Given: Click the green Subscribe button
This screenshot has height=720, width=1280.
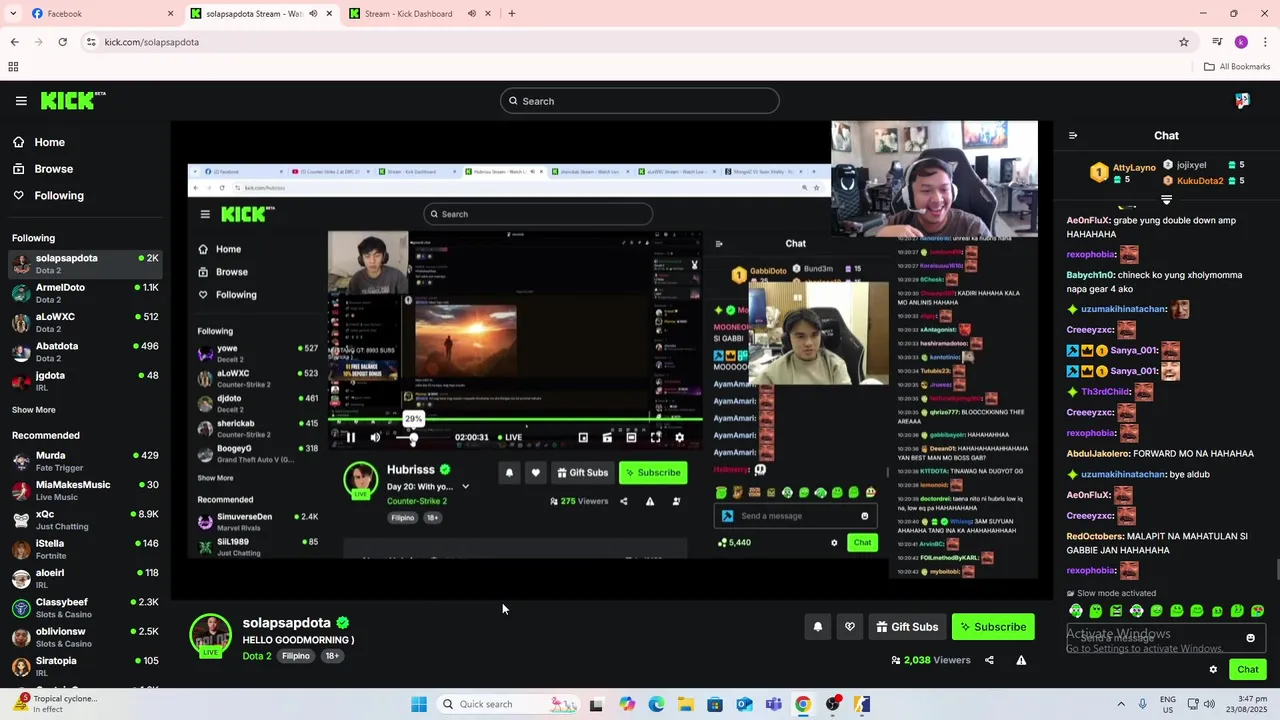Looking at the screenshot, I should pyautogui.click(x=993, y=627).
